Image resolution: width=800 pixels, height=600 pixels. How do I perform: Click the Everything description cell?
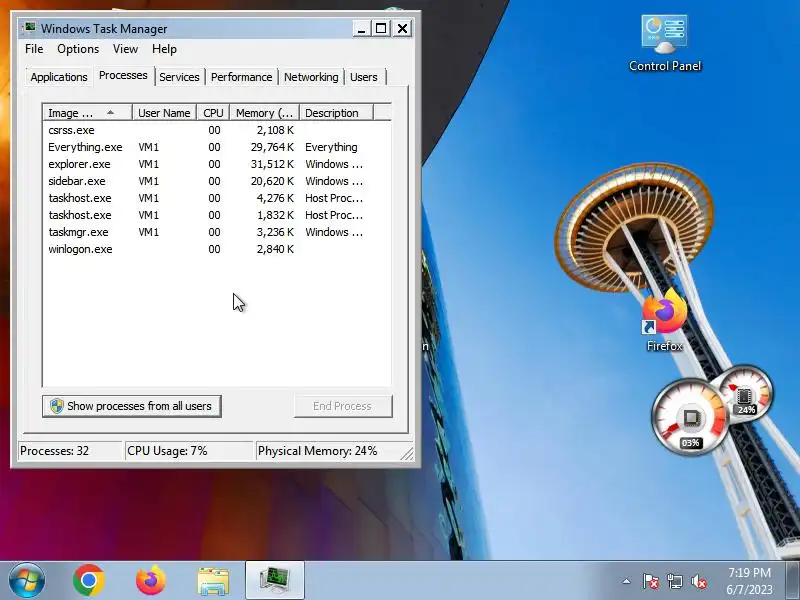[x=331, y=147]
